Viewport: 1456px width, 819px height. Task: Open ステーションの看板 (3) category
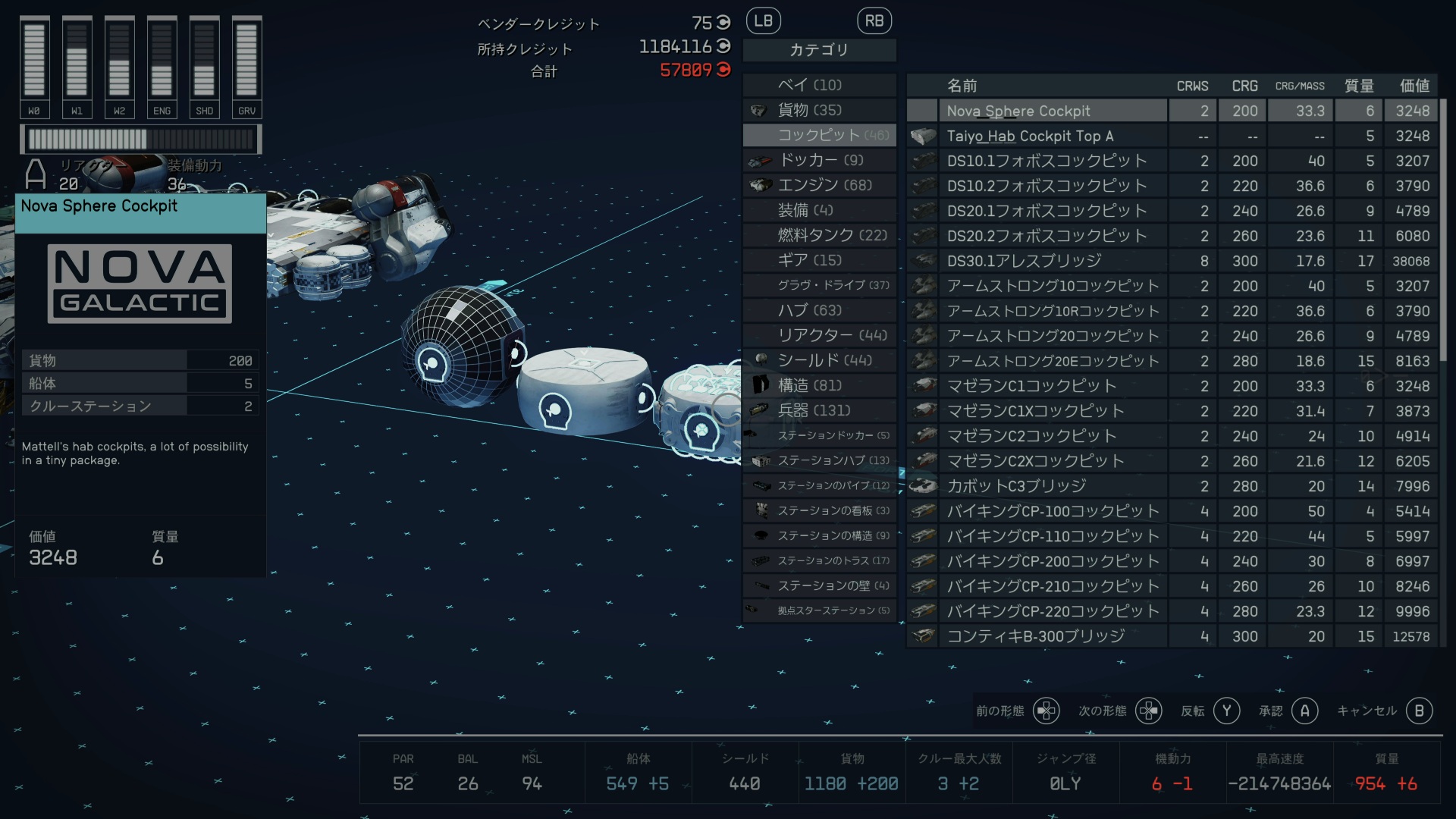[820, 510]
